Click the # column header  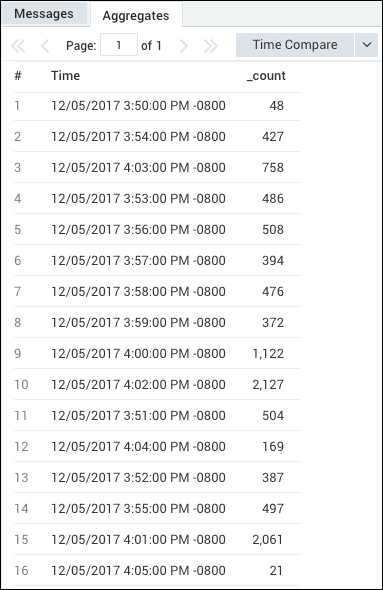(x=18, y=76)
